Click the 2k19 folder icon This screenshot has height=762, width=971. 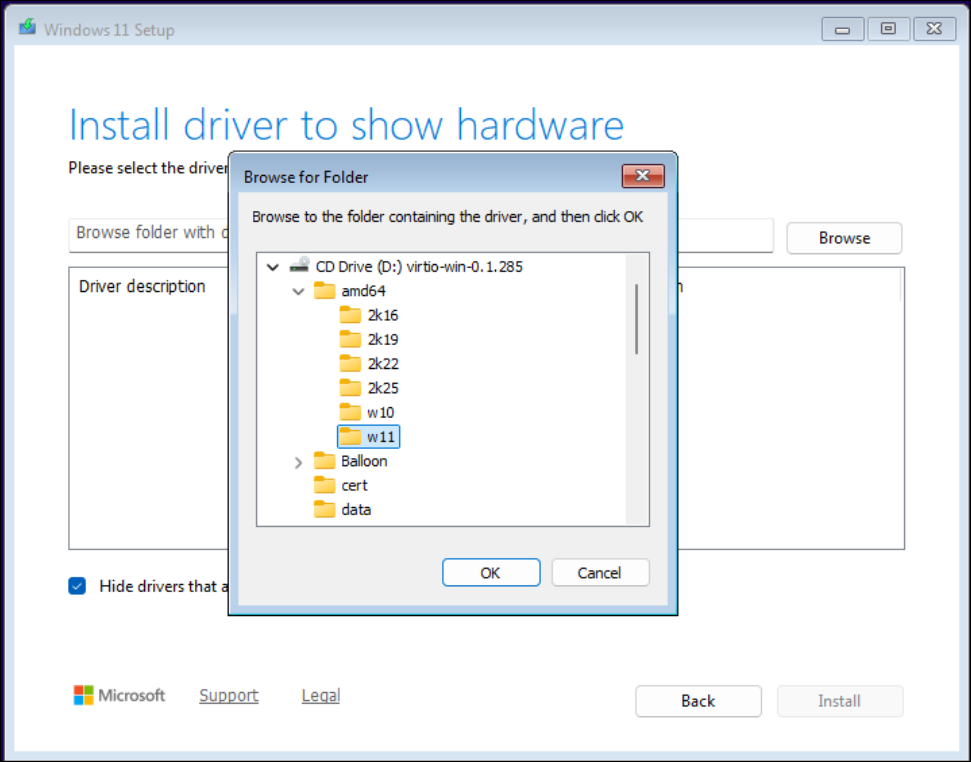click(x=350, y=339)
